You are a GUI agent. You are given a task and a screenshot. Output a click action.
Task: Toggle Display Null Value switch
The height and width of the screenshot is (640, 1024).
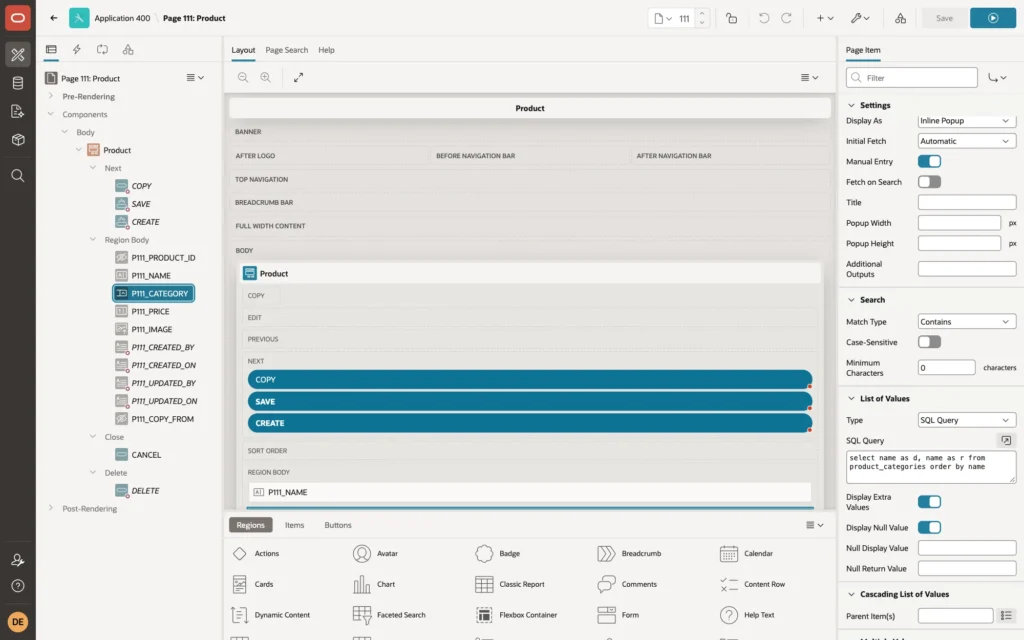point(929,527)
